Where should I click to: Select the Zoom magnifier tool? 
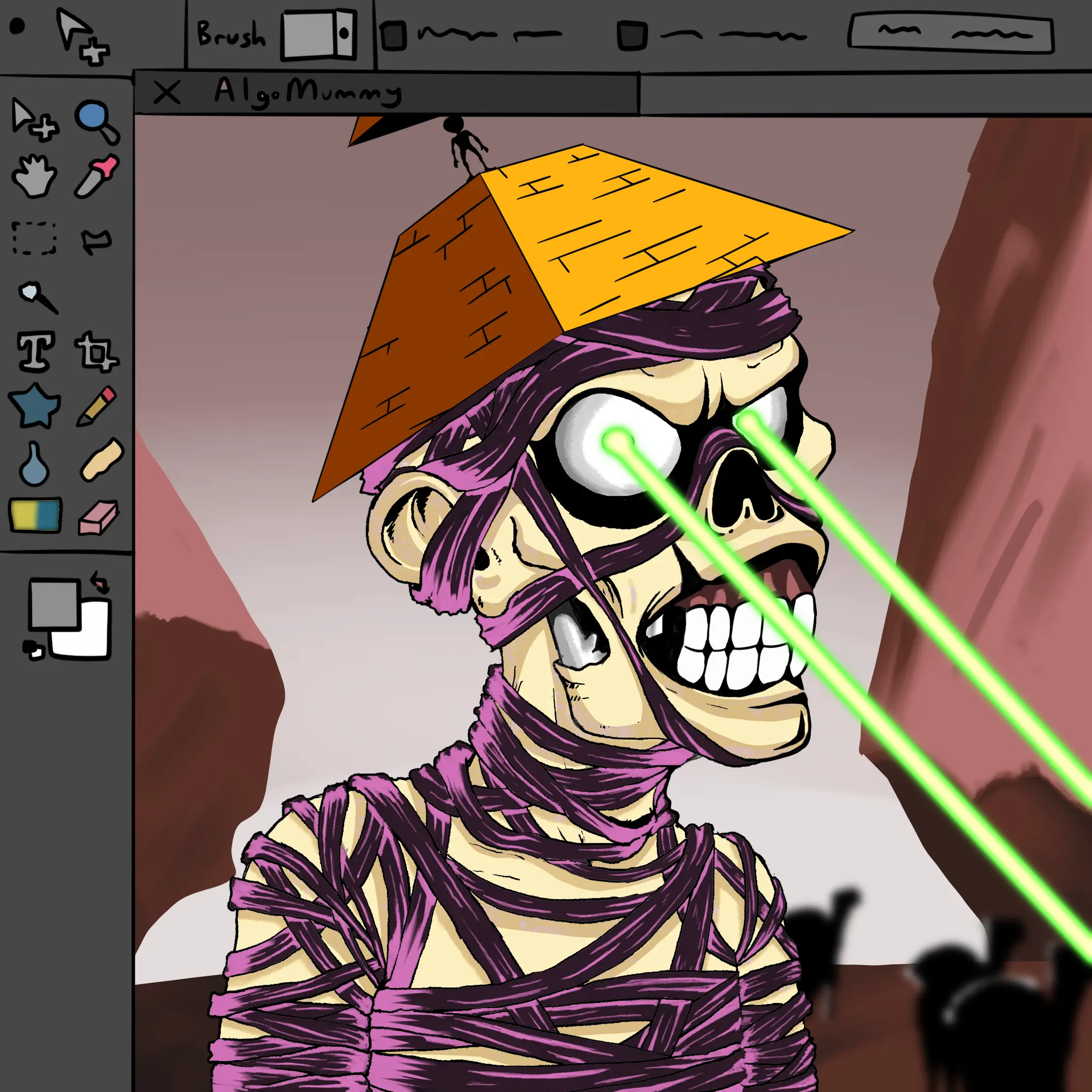(x=96, y=120)
